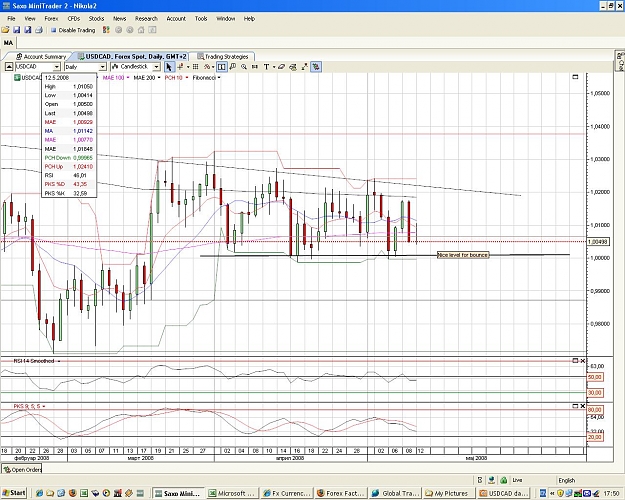
Task: Expand the MAE 100 indicator menu
Action: (x=128, y=78)
